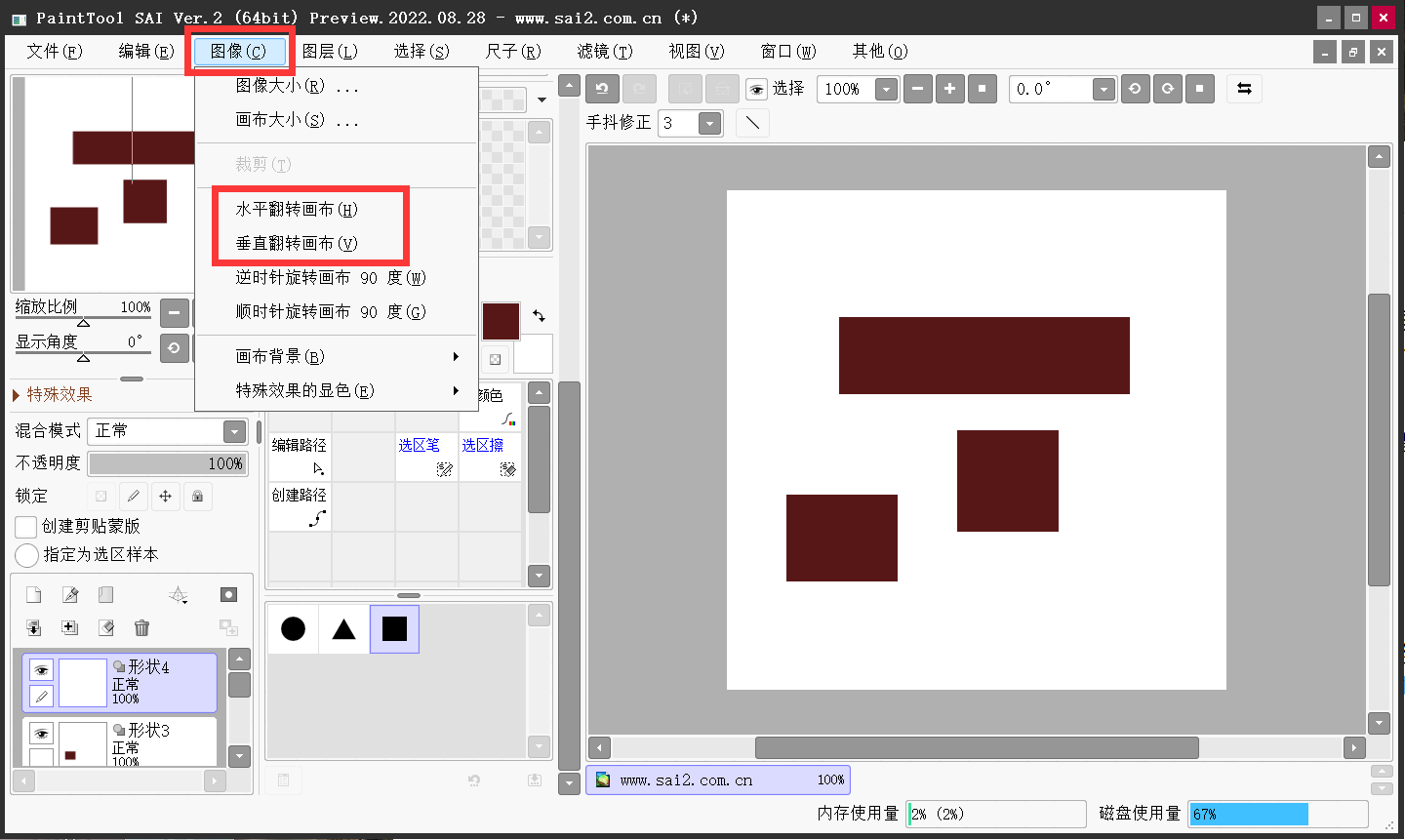1405x840 pixels.
Task: Expand the 特殊效果的显色 submenu
Action: coord(336,390)
